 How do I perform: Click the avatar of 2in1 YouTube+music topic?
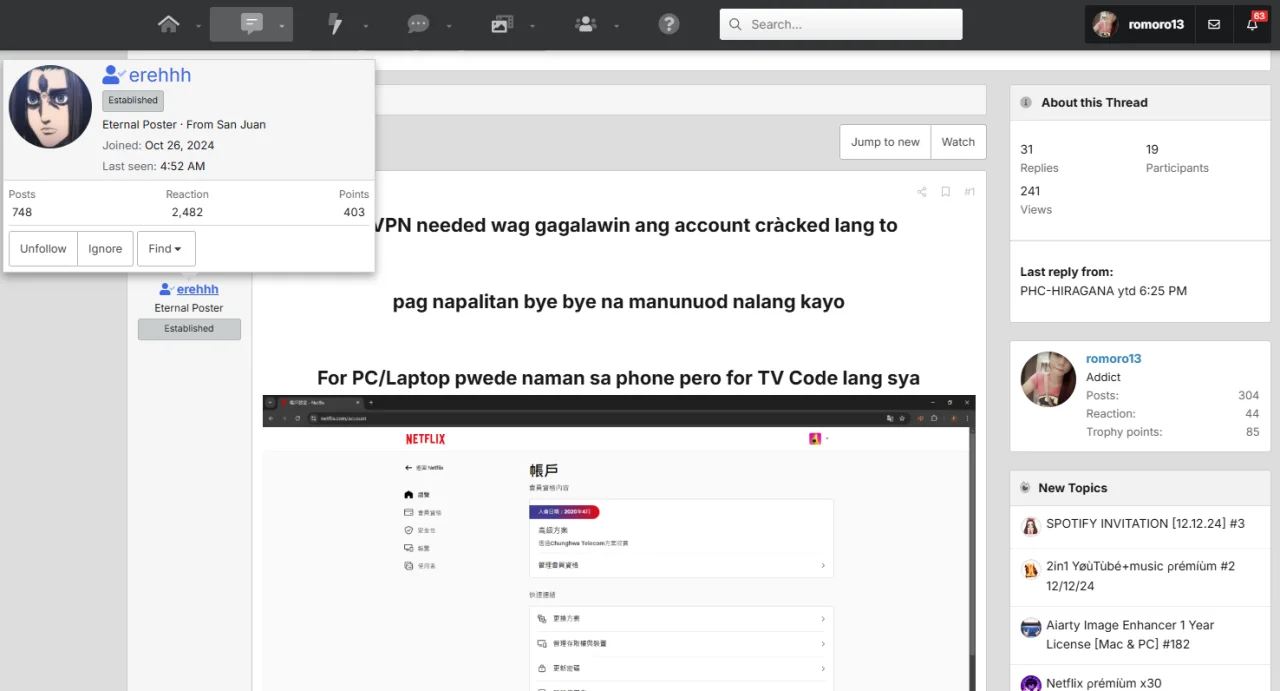pos(1031,570)
